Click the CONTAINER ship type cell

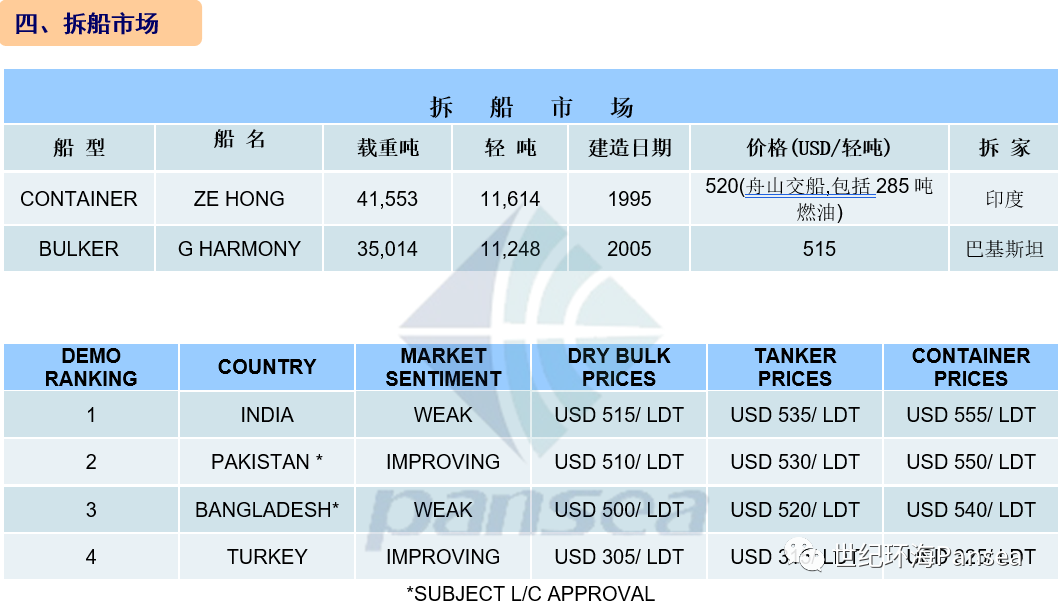79,199
